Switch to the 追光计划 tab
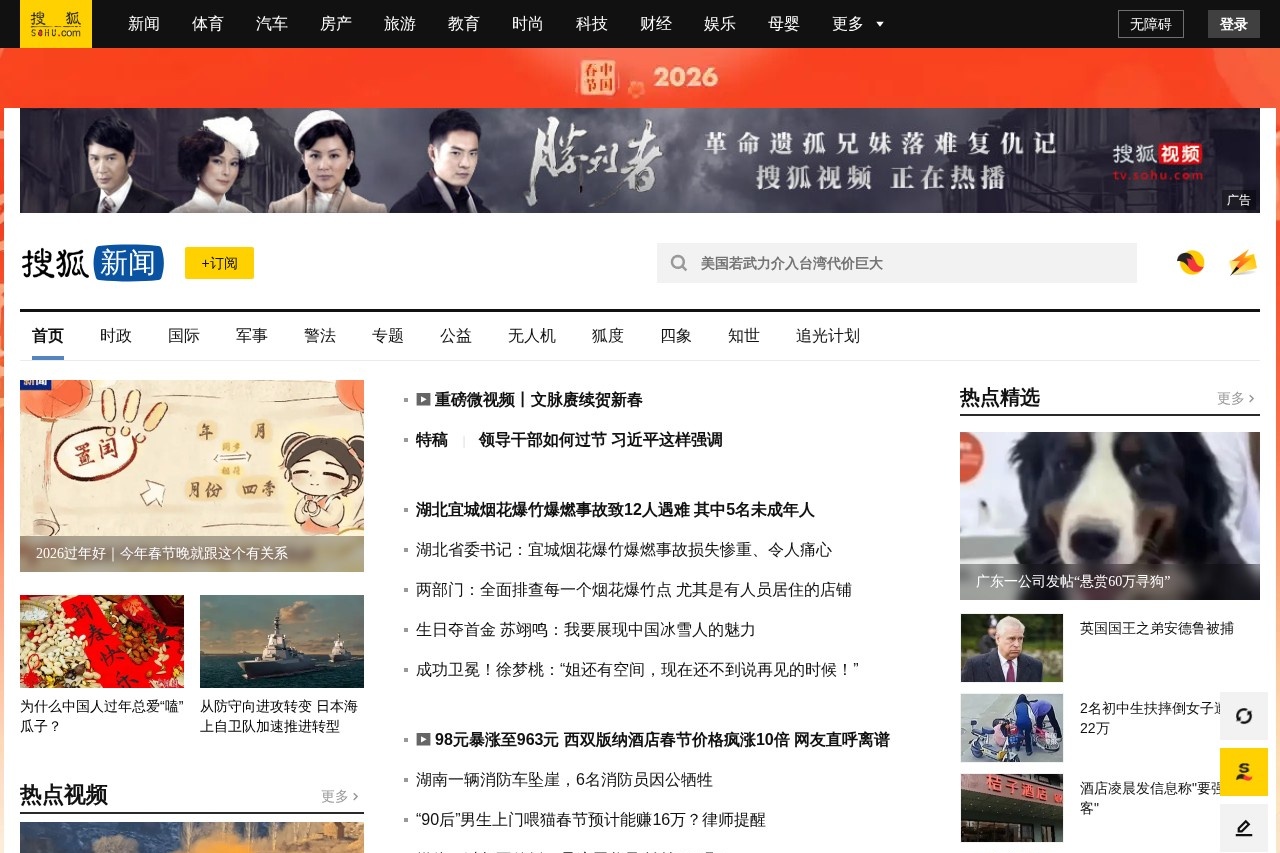This screenshot has width=1280, height=853. click(828, 336)
